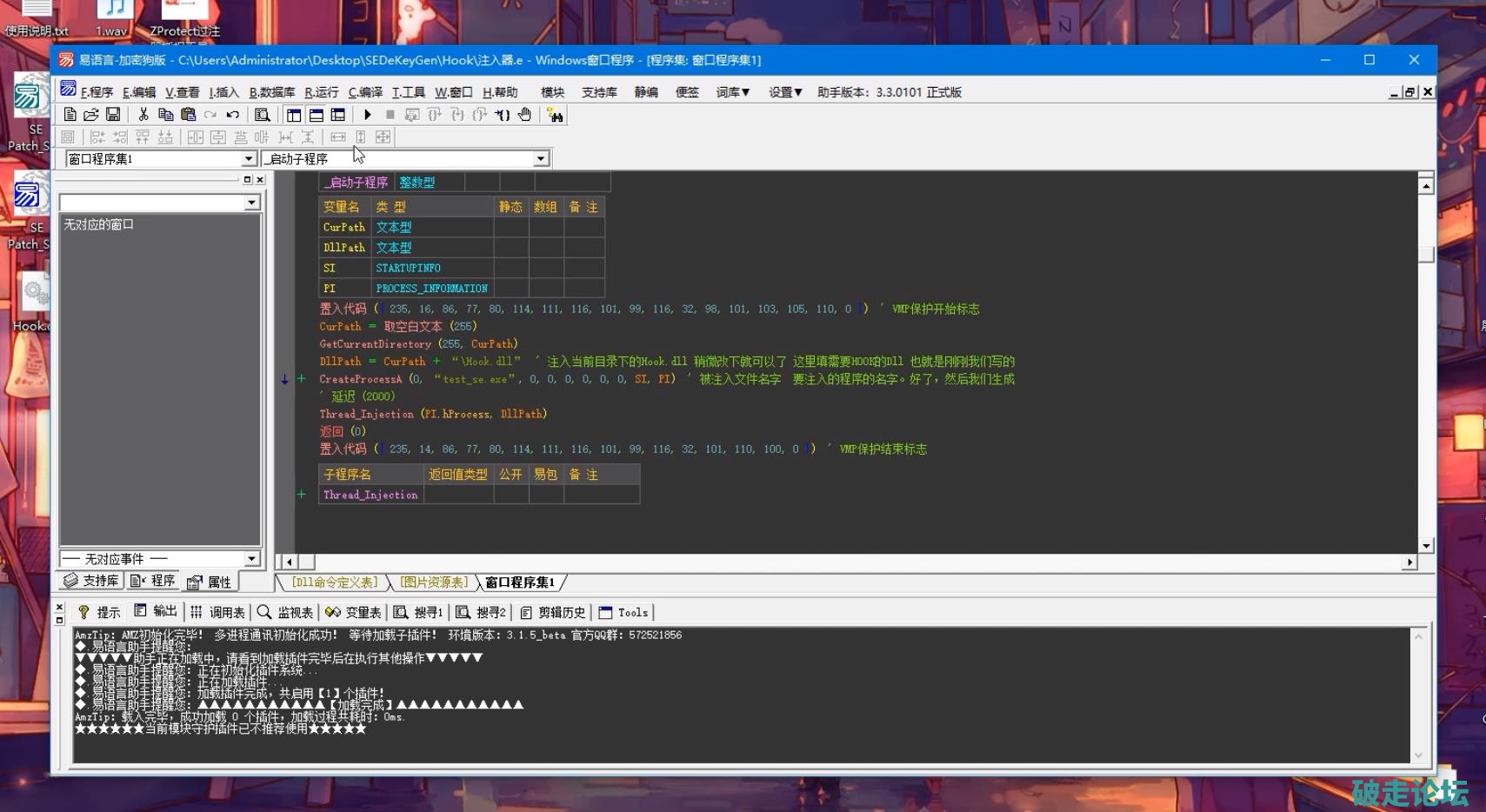Viewport: 1486px width, 812px height.
Task: Open the C.编译 menu
Action: pyautogui.click(x=365, y=92)
